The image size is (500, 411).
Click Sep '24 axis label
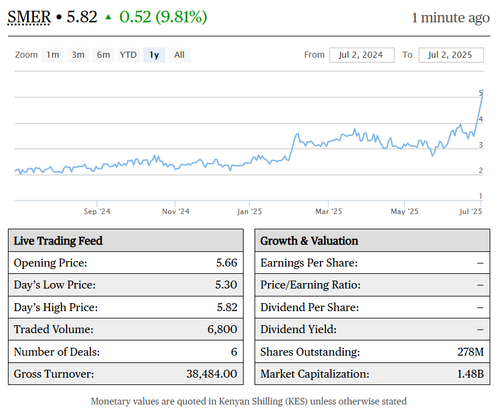(97, 211)
